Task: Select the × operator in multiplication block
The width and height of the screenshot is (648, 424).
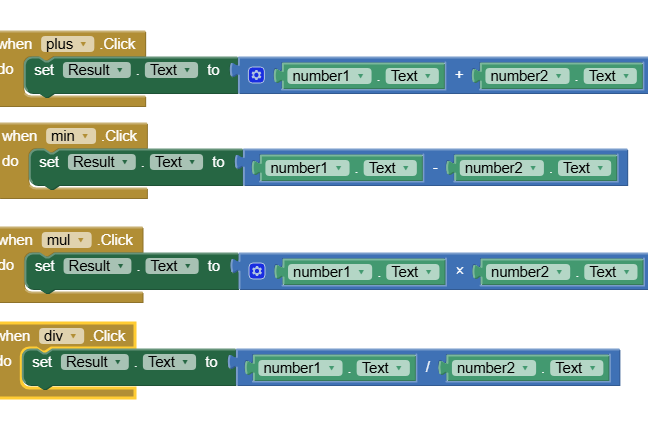Action: (460, 272)
